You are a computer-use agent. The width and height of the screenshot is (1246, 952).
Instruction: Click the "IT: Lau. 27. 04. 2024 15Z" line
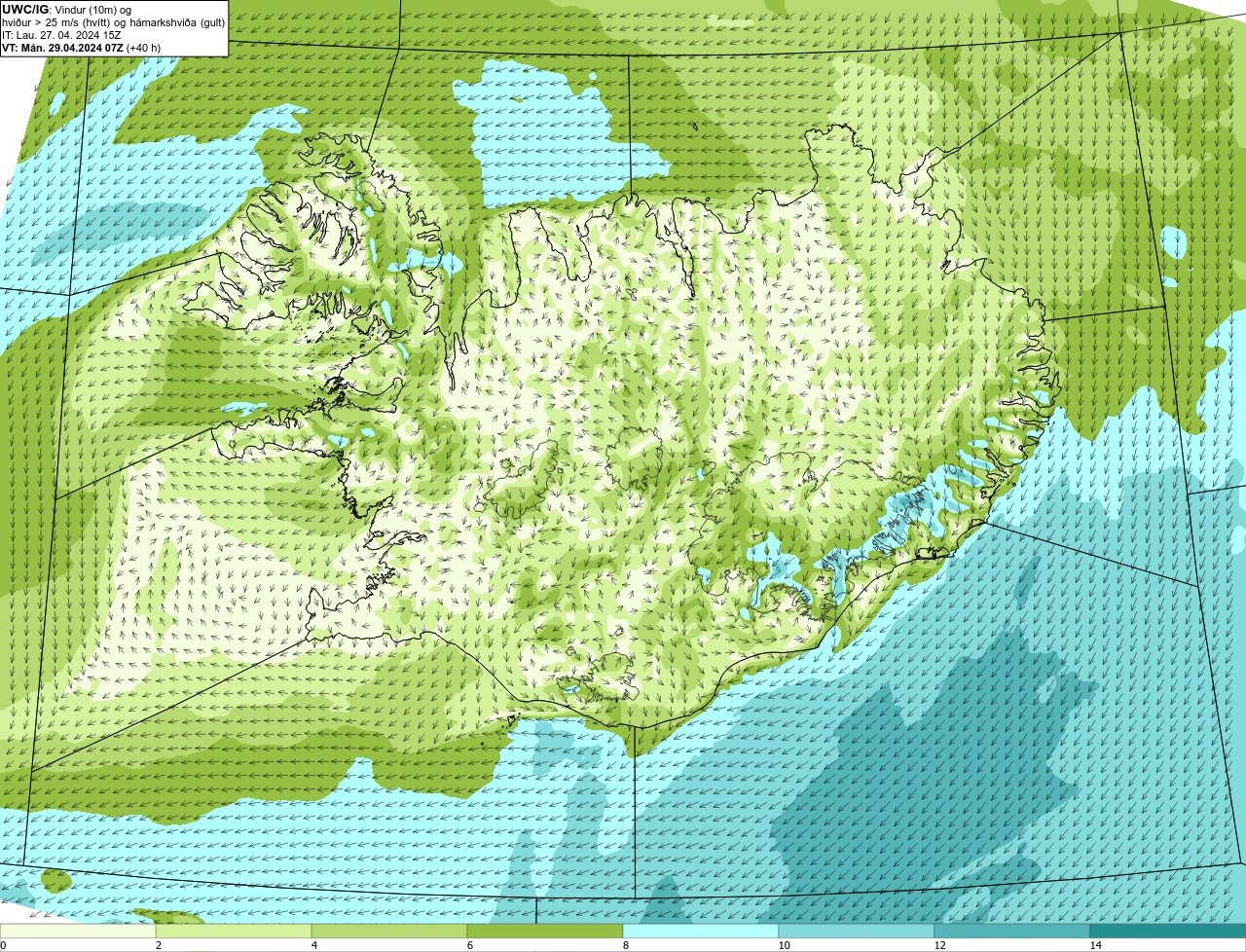(x=61, y=34)
